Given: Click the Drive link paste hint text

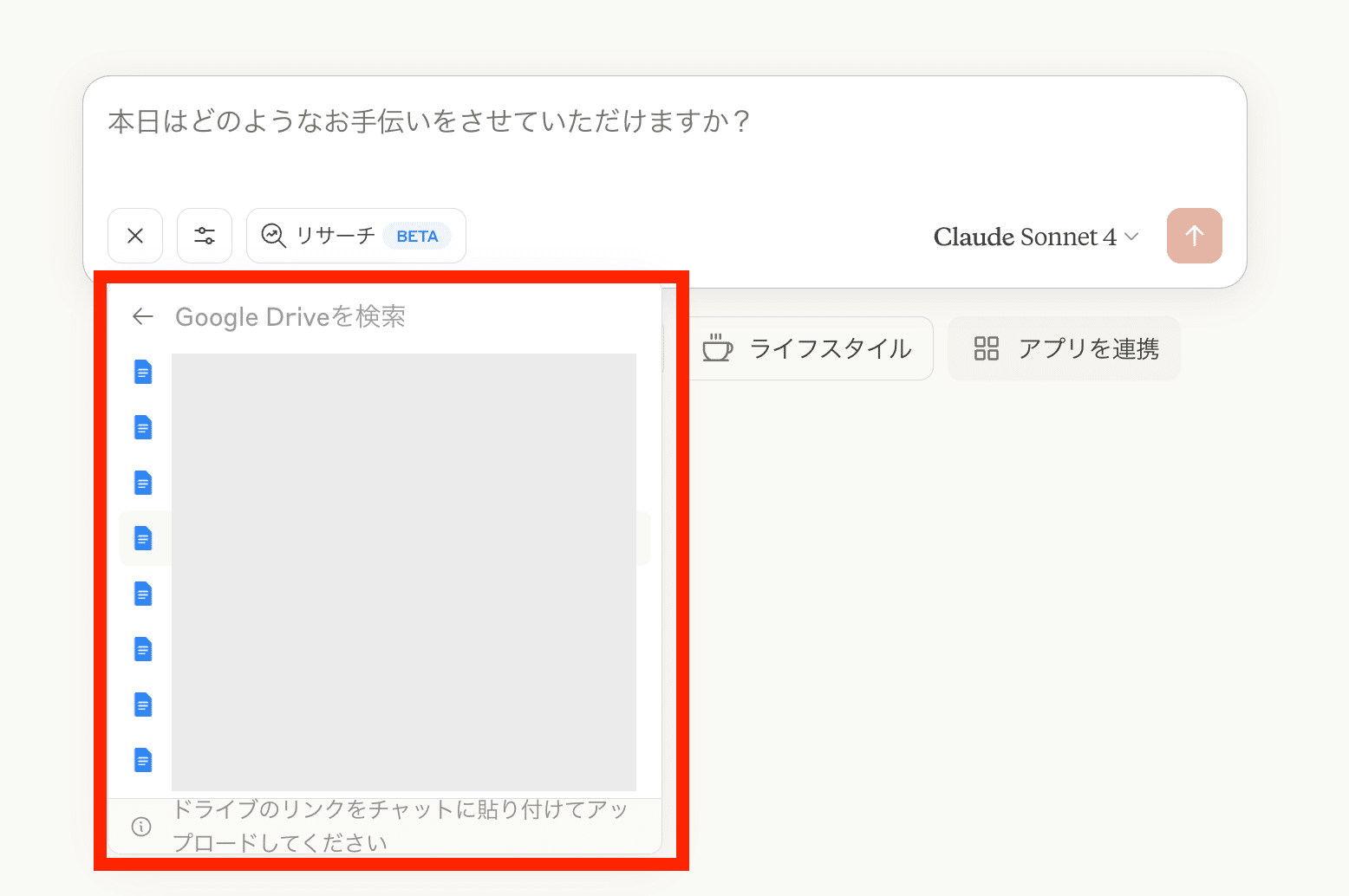Looking at the screenshot, I should [x=399, y=826].
